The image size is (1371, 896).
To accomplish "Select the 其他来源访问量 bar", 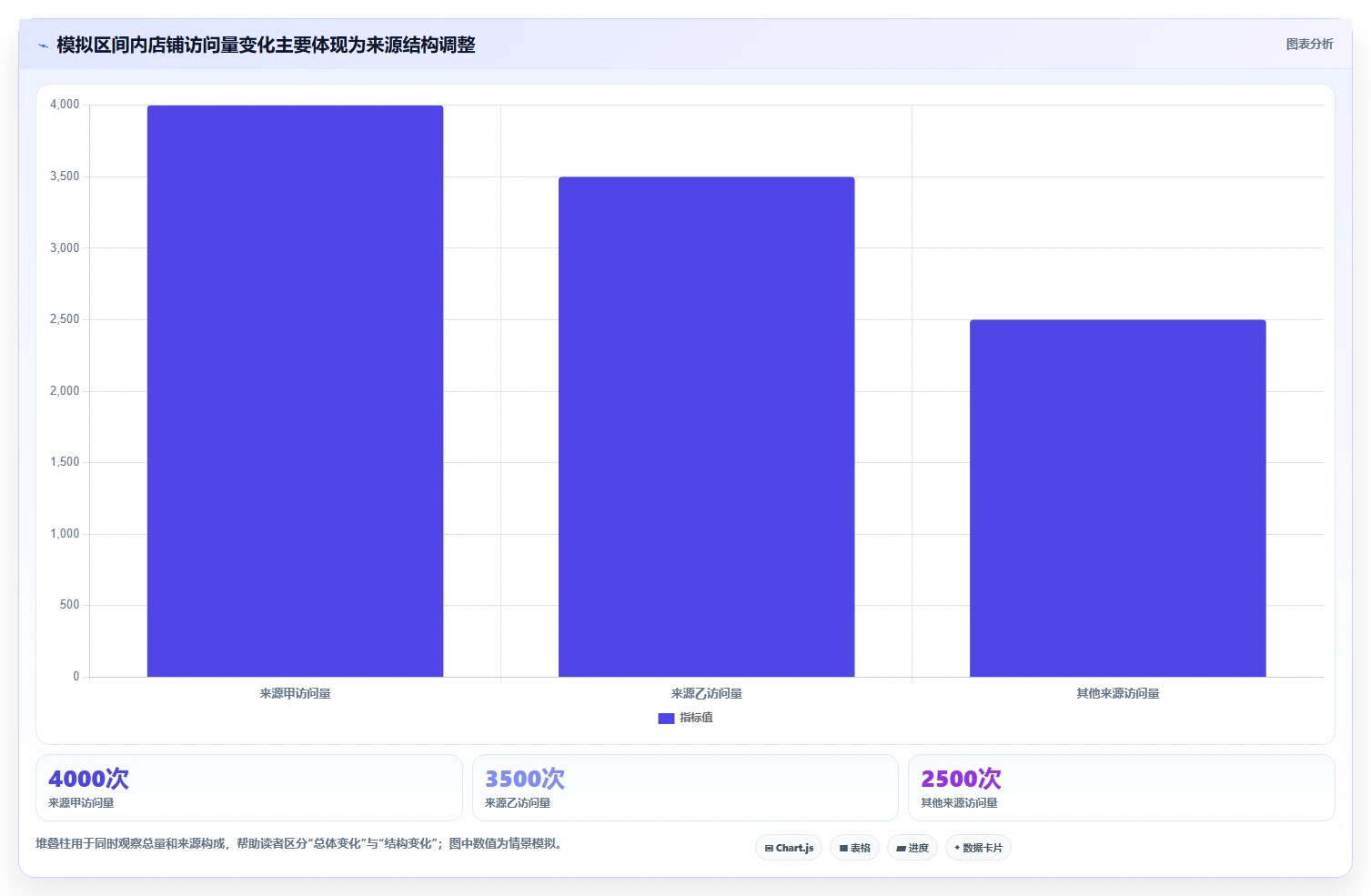I will [1117, 498].
